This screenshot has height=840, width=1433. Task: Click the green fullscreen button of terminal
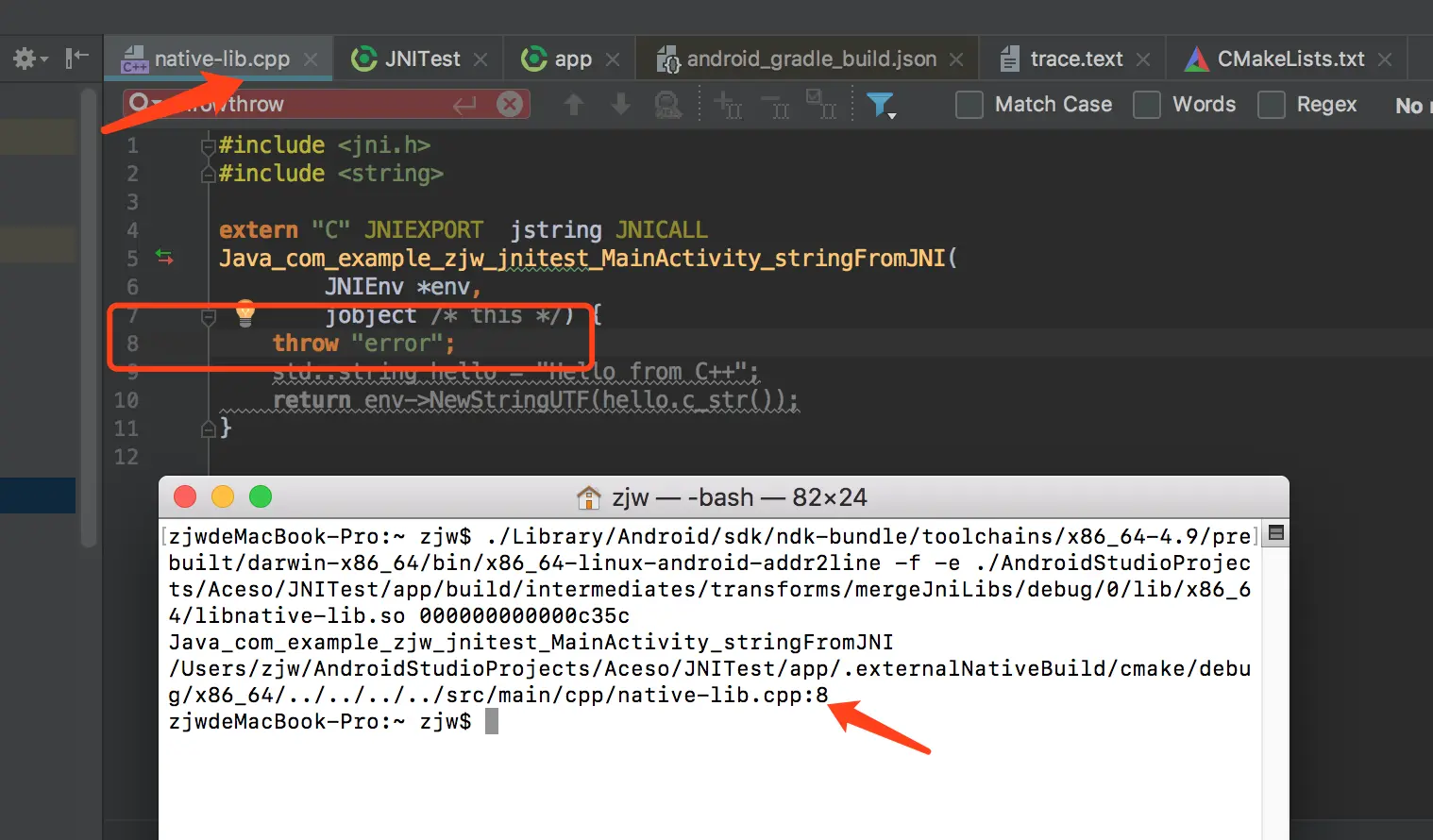click(261, 496)
